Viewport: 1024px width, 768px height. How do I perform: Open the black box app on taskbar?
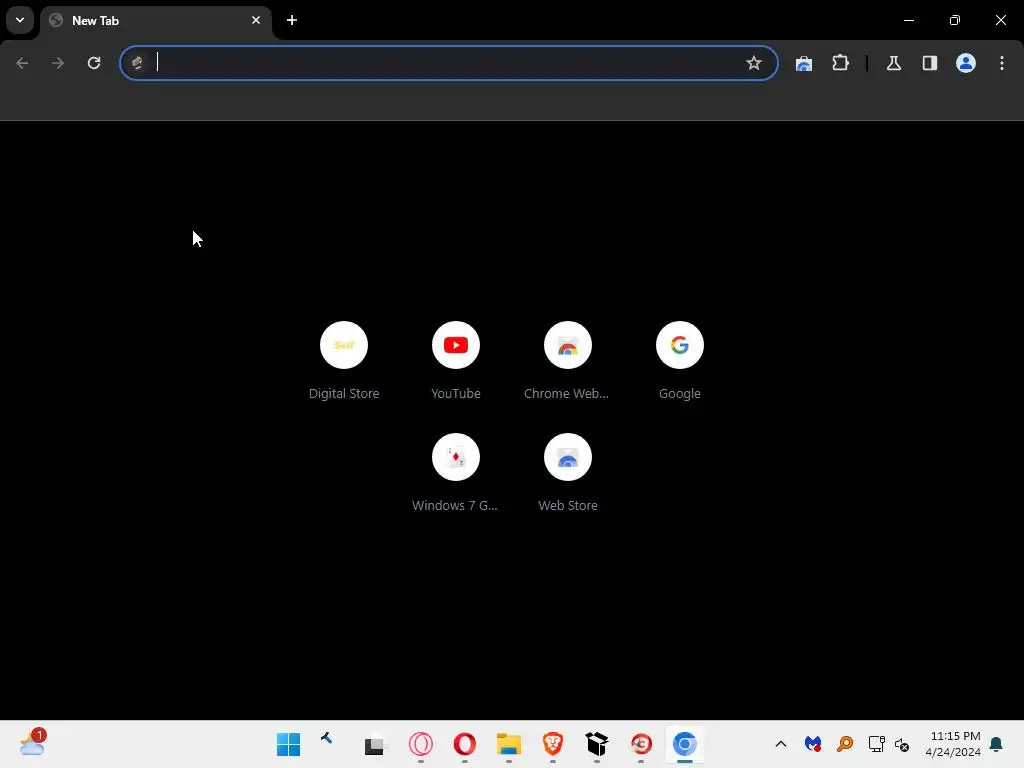click(597, 744)
